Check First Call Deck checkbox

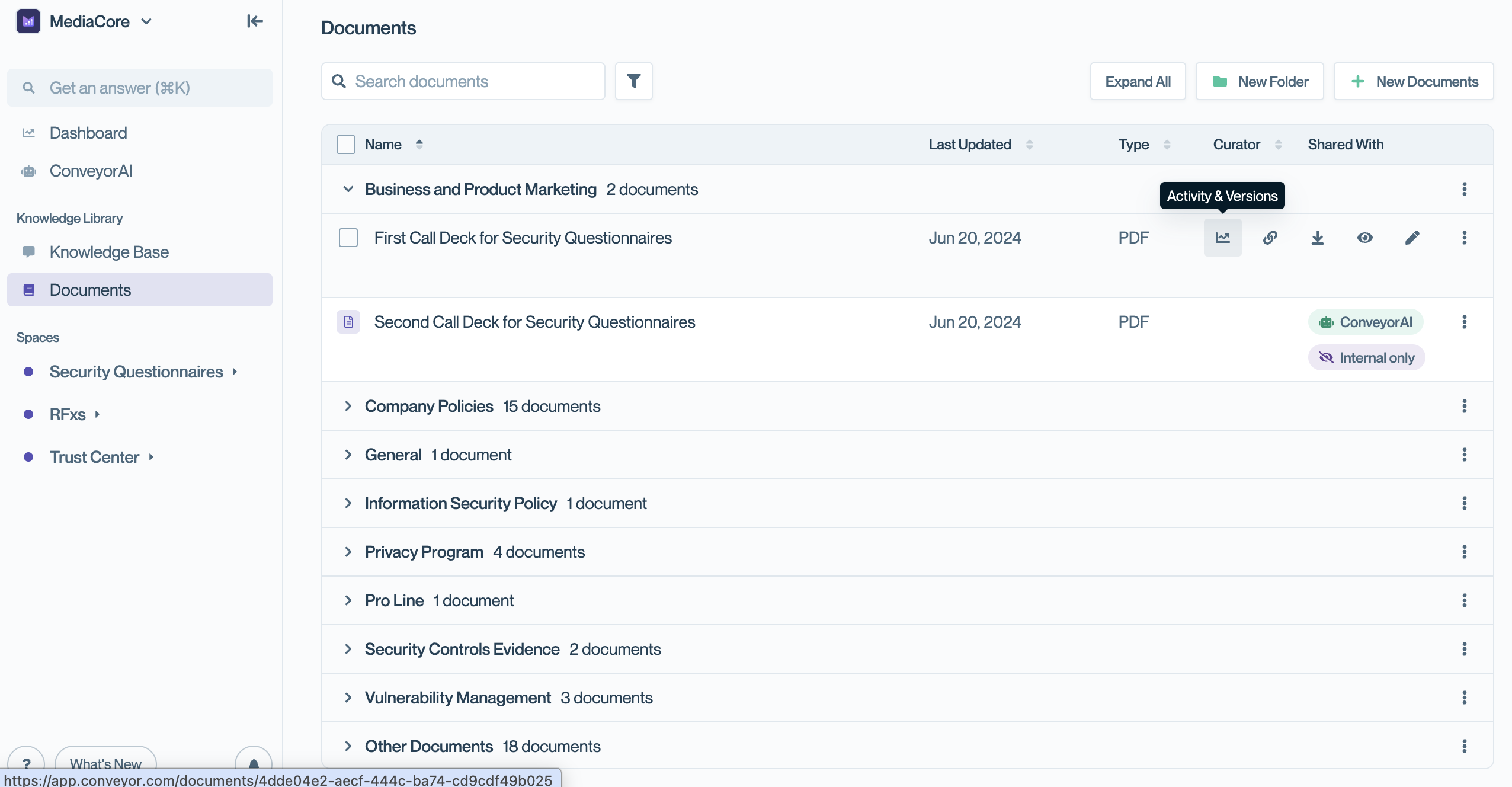pos(348,238)
